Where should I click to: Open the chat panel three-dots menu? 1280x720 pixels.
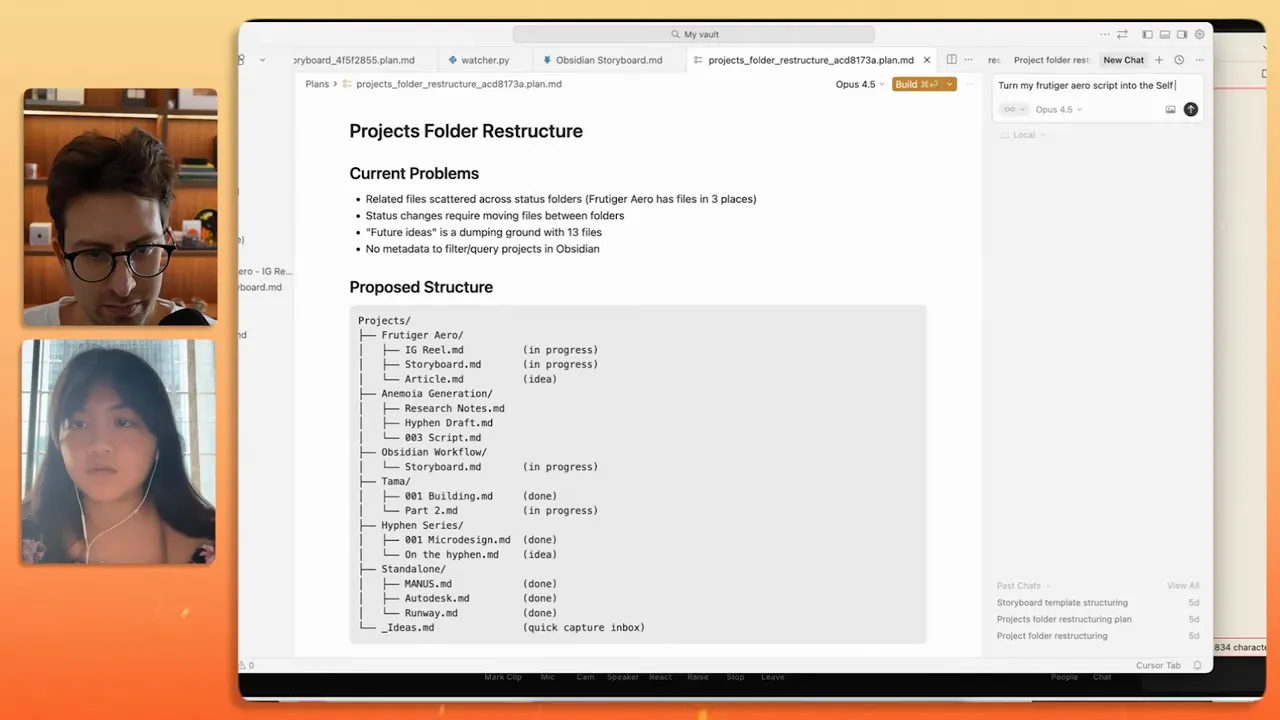click(x=1198, y=60)
